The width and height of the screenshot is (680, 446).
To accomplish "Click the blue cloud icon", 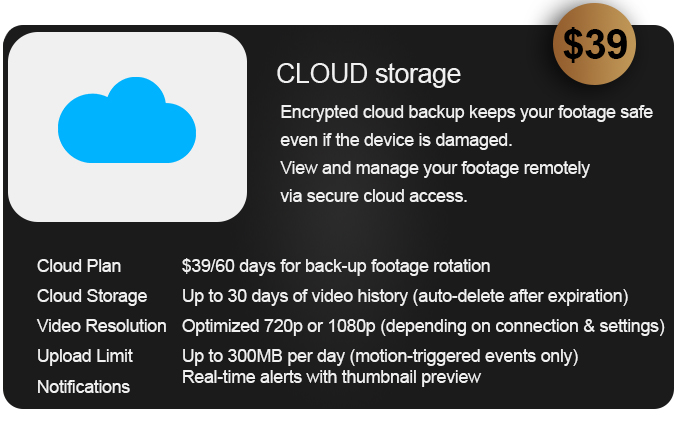I will (x=127, y=122).
